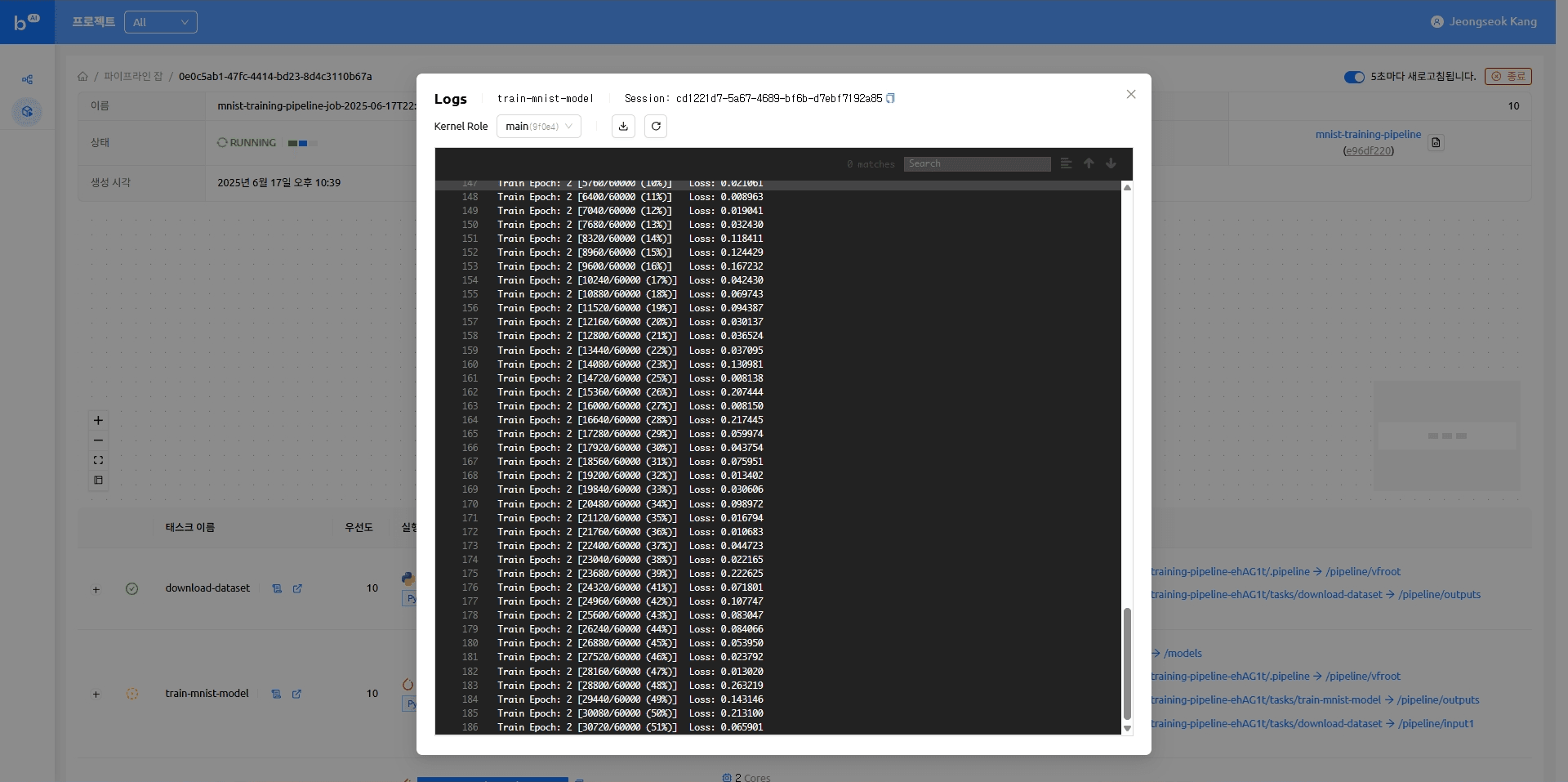Expand the train-mnist-model task row

click(96, 695)
